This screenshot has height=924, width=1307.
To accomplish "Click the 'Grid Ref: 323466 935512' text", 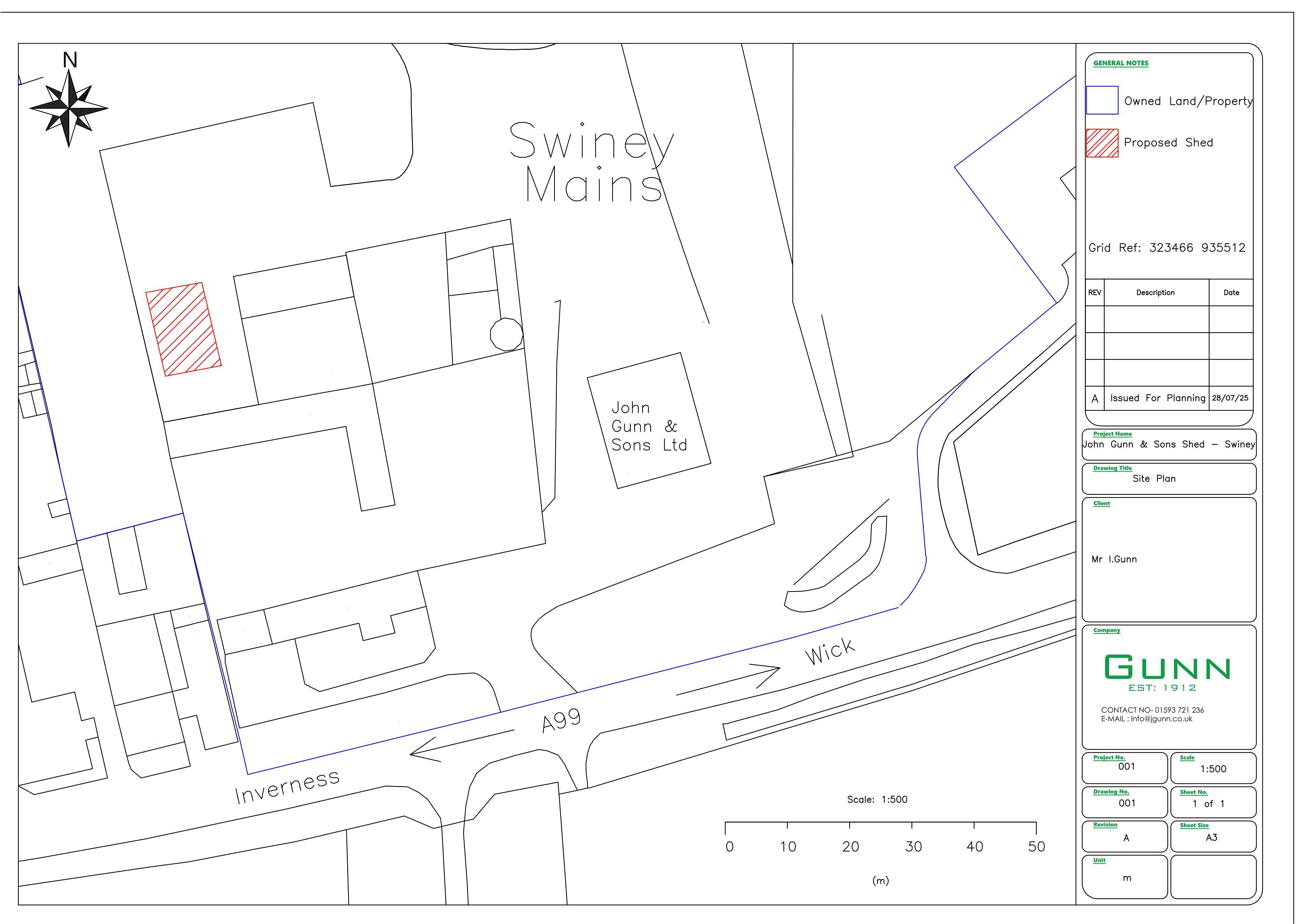I will click(x=1167, y=248).
